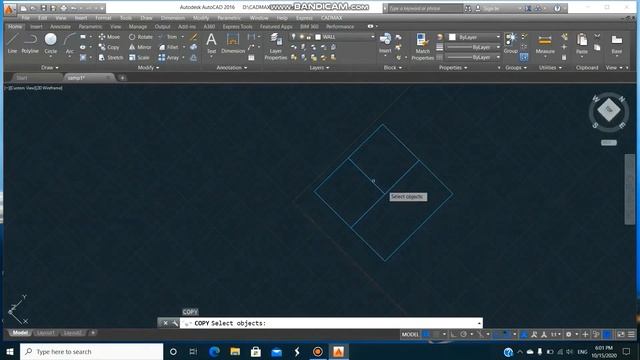
Task: Click the command line input field
Action: coord(331,323)
